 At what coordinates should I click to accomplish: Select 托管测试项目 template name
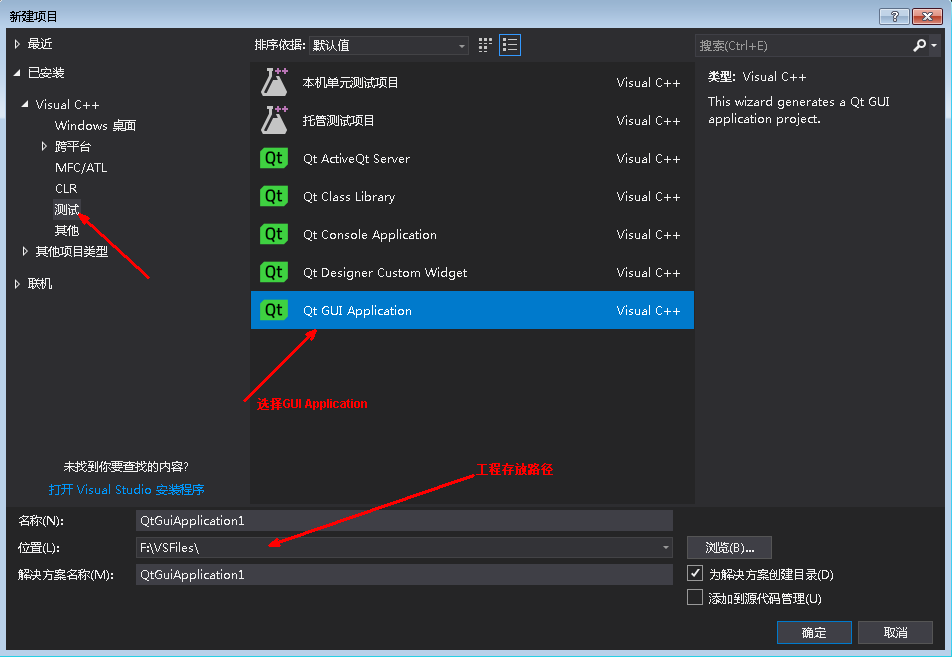[338, 120]
